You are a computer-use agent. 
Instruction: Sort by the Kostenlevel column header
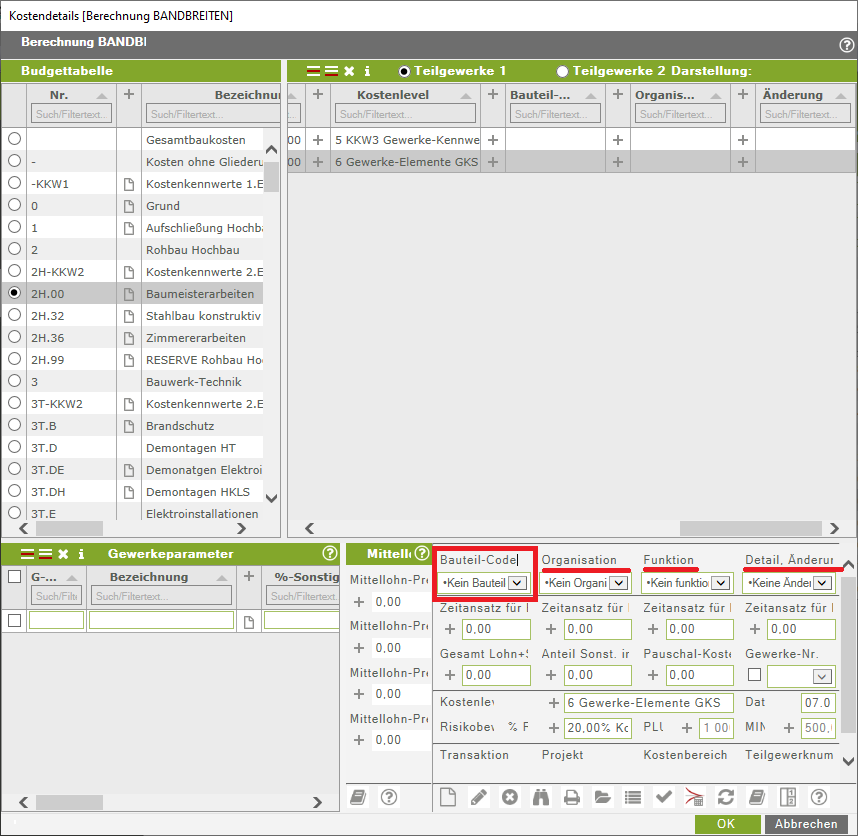(393, 95)
